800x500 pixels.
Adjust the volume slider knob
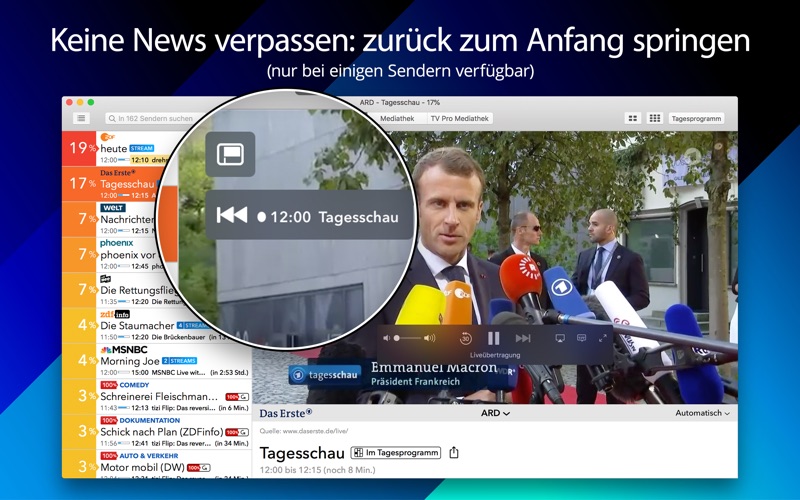(x=396, y=338)
